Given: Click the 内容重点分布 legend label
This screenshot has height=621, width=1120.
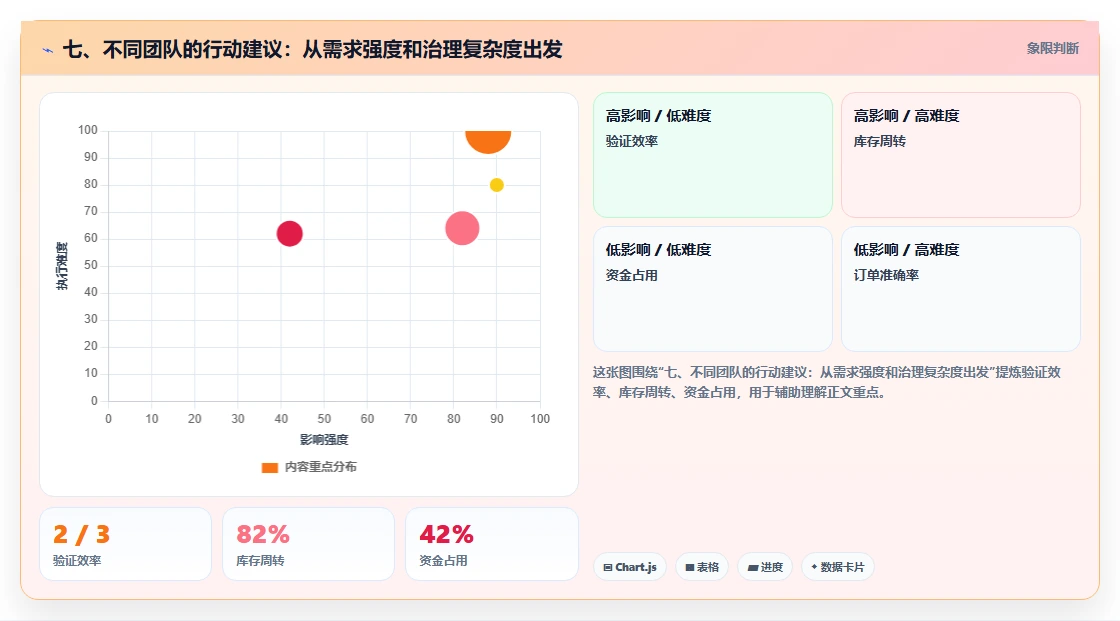Looking at the screenshot, I should (320, 467).
